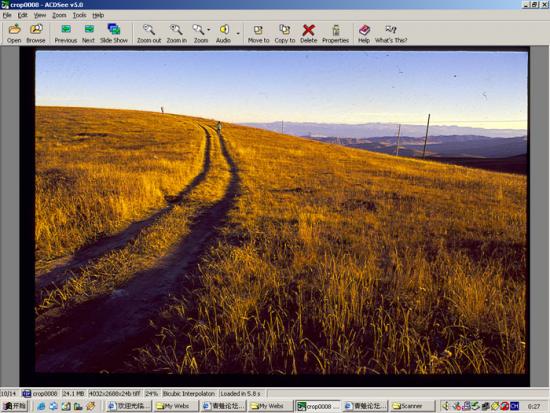Open the View menu
This screenshot has height=413, width=550.
(40, 15)
